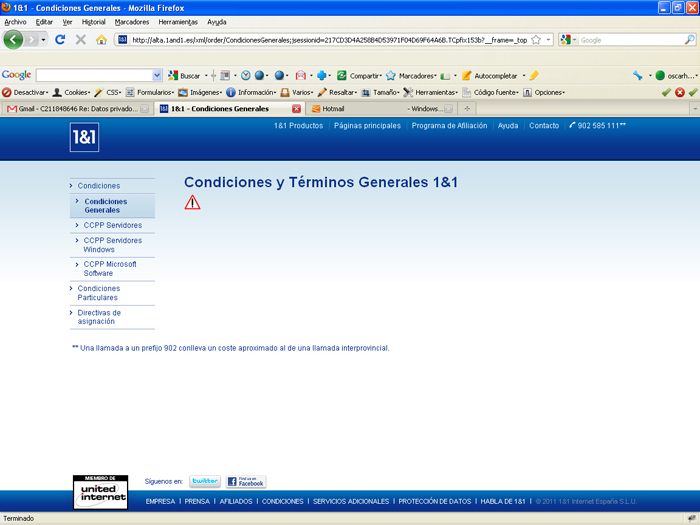The image size is (700, 525).
Task: Click the Firefox Google search box
Action: point(632,40)
